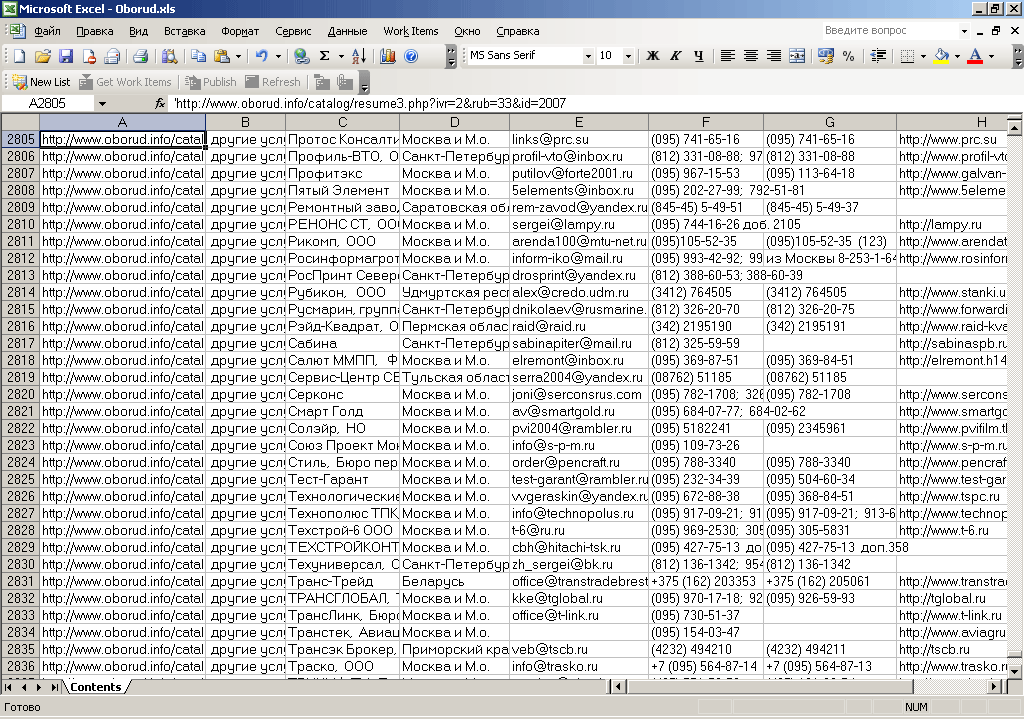
Task: Decrease the indent
Action: [878, 56]
